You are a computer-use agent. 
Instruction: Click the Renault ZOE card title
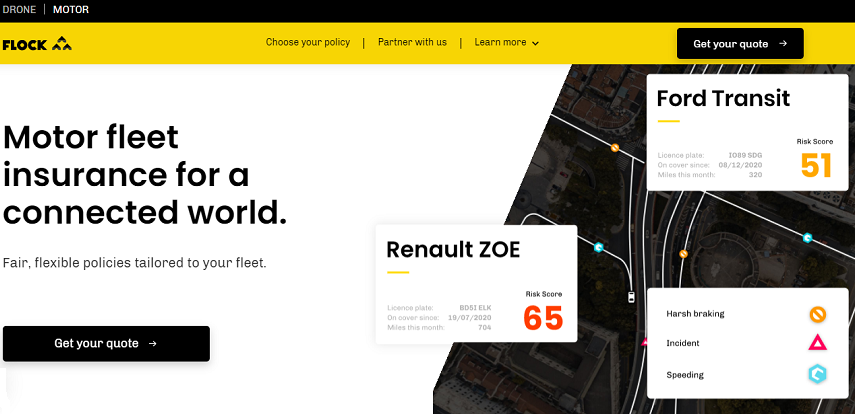point(453,250)
